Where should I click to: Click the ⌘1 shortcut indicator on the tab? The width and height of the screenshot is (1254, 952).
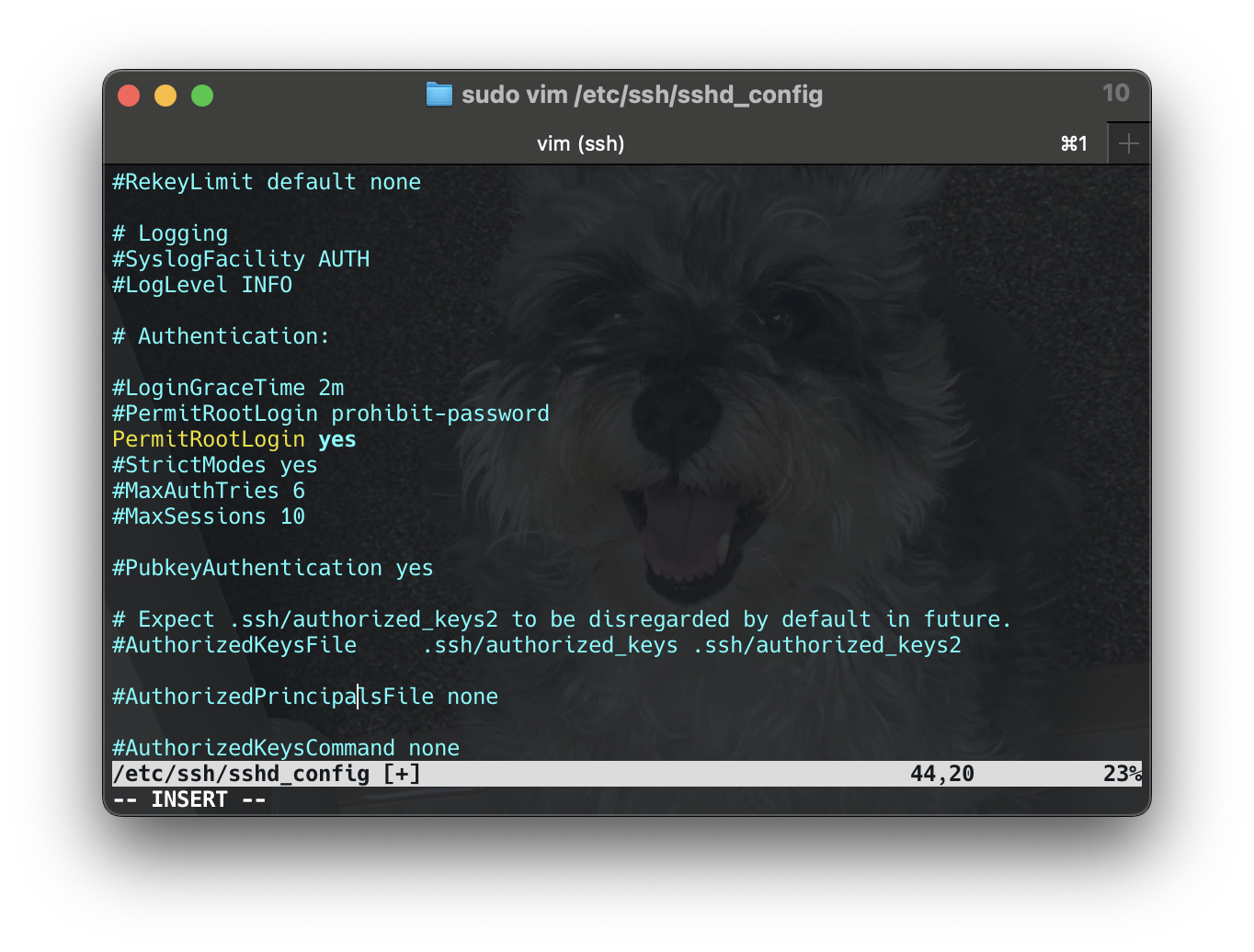pos(1074,143)
